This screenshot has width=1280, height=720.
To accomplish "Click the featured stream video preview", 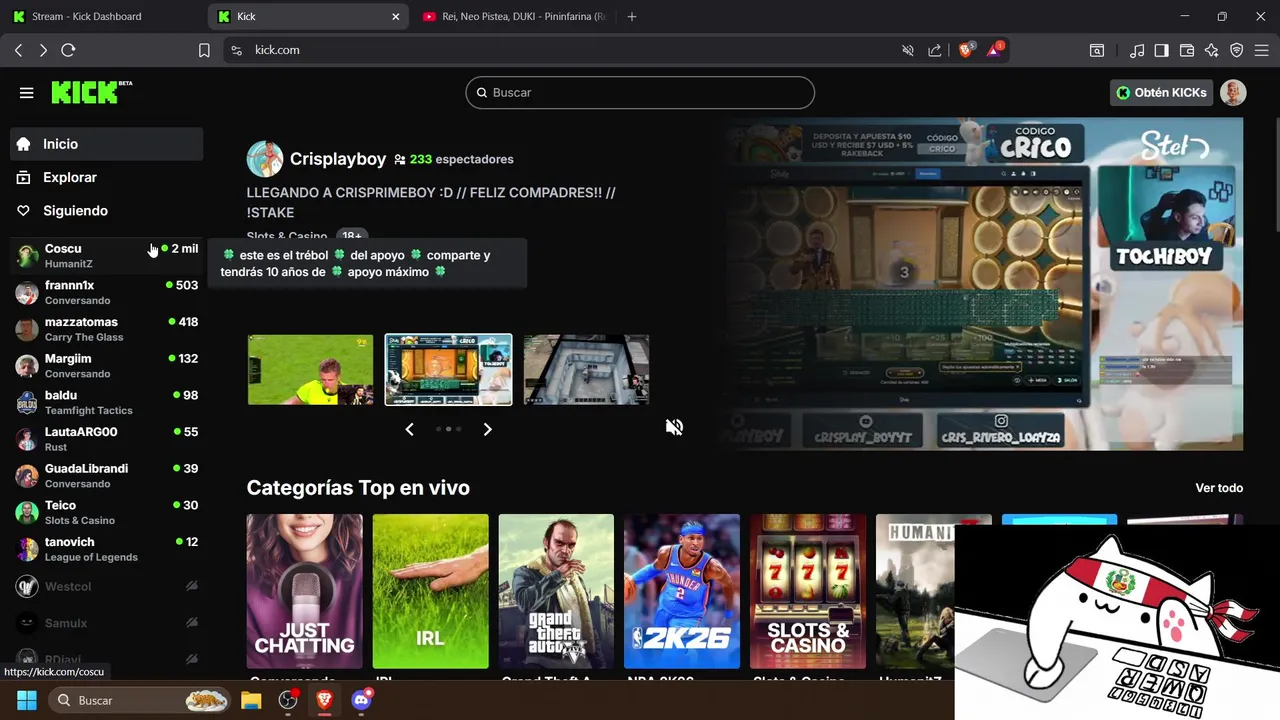I will click(985, 284).
